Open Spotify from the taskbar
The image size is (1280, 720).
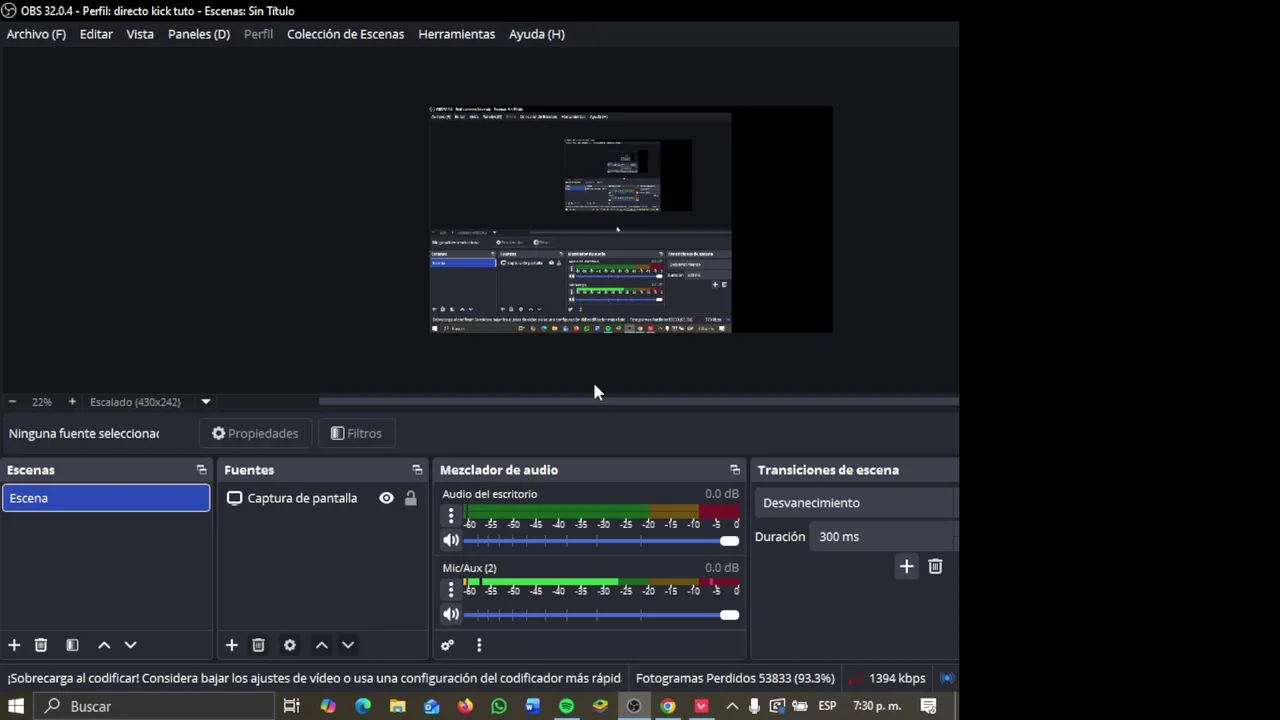(566, 706)
